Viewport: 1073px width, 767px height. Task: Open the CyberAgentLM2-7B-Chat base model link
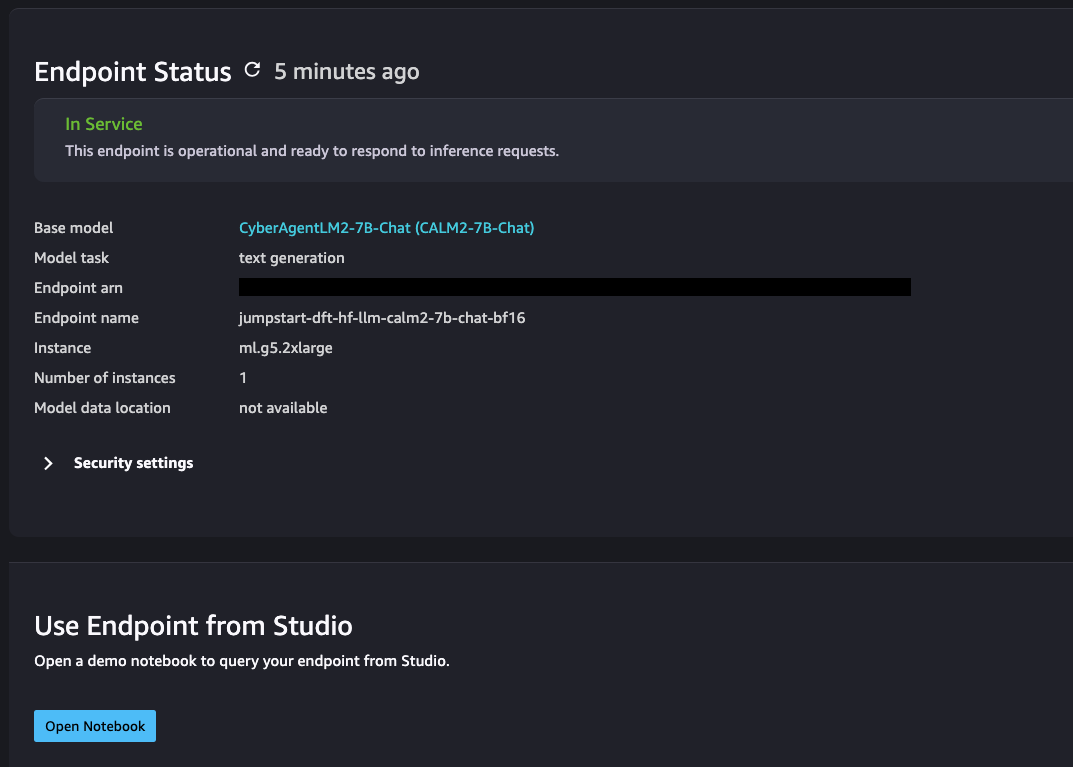(386, 228)
